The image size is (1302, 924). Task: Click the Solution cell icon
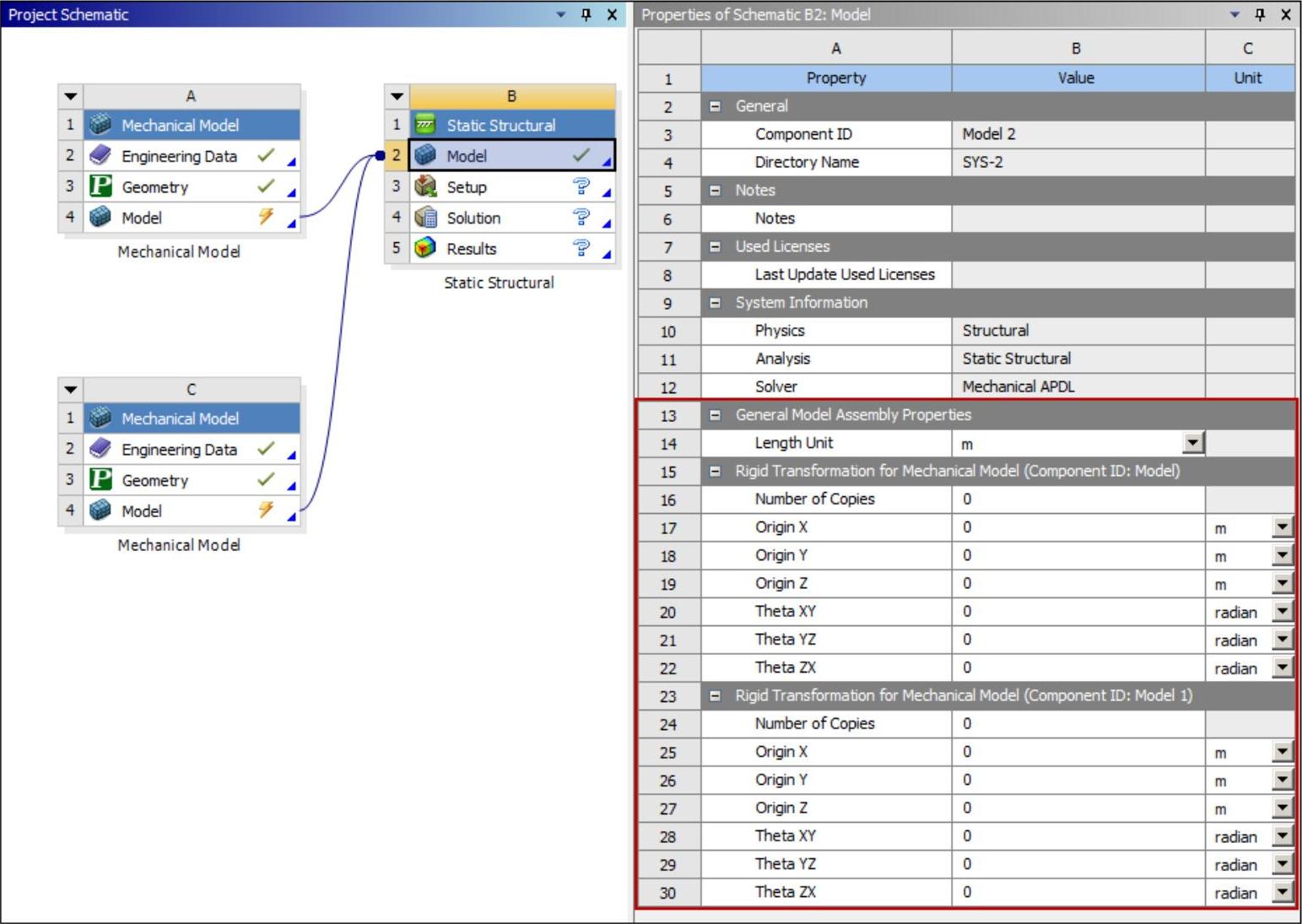click(425, 218)
